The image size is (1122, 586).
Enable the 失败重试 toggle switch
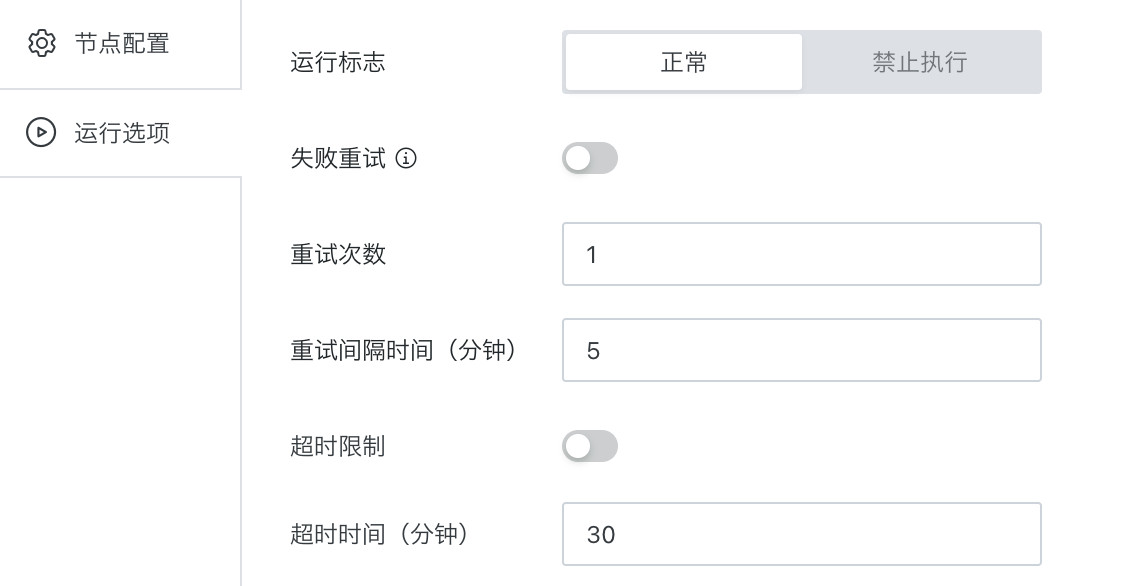coord(590,158)
